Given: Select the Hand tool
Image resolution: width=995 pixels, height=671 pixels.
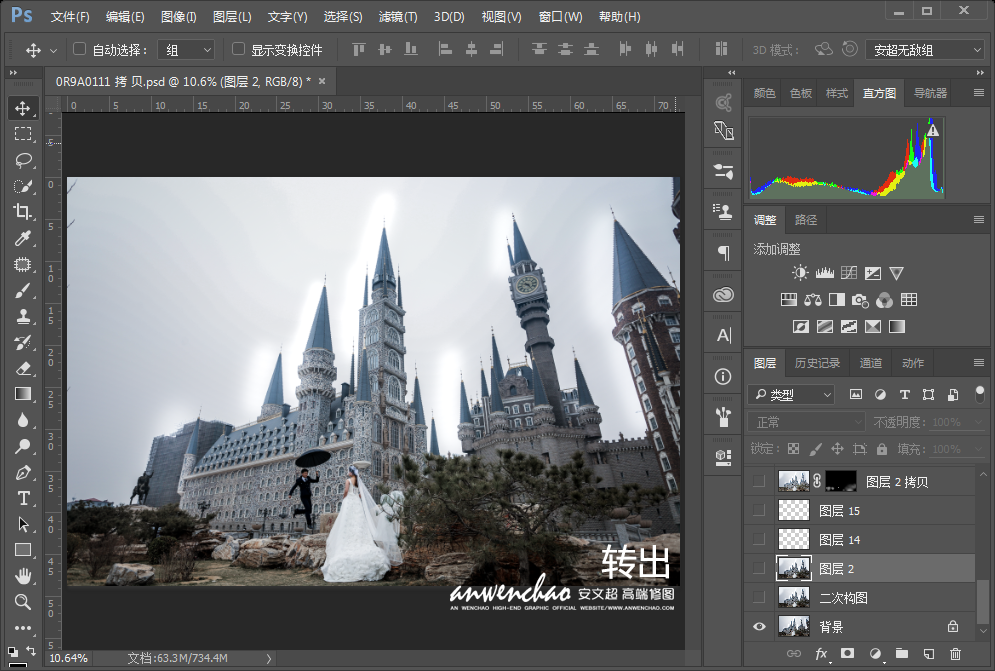Looking at the screenshot, I should click(23, 576).
